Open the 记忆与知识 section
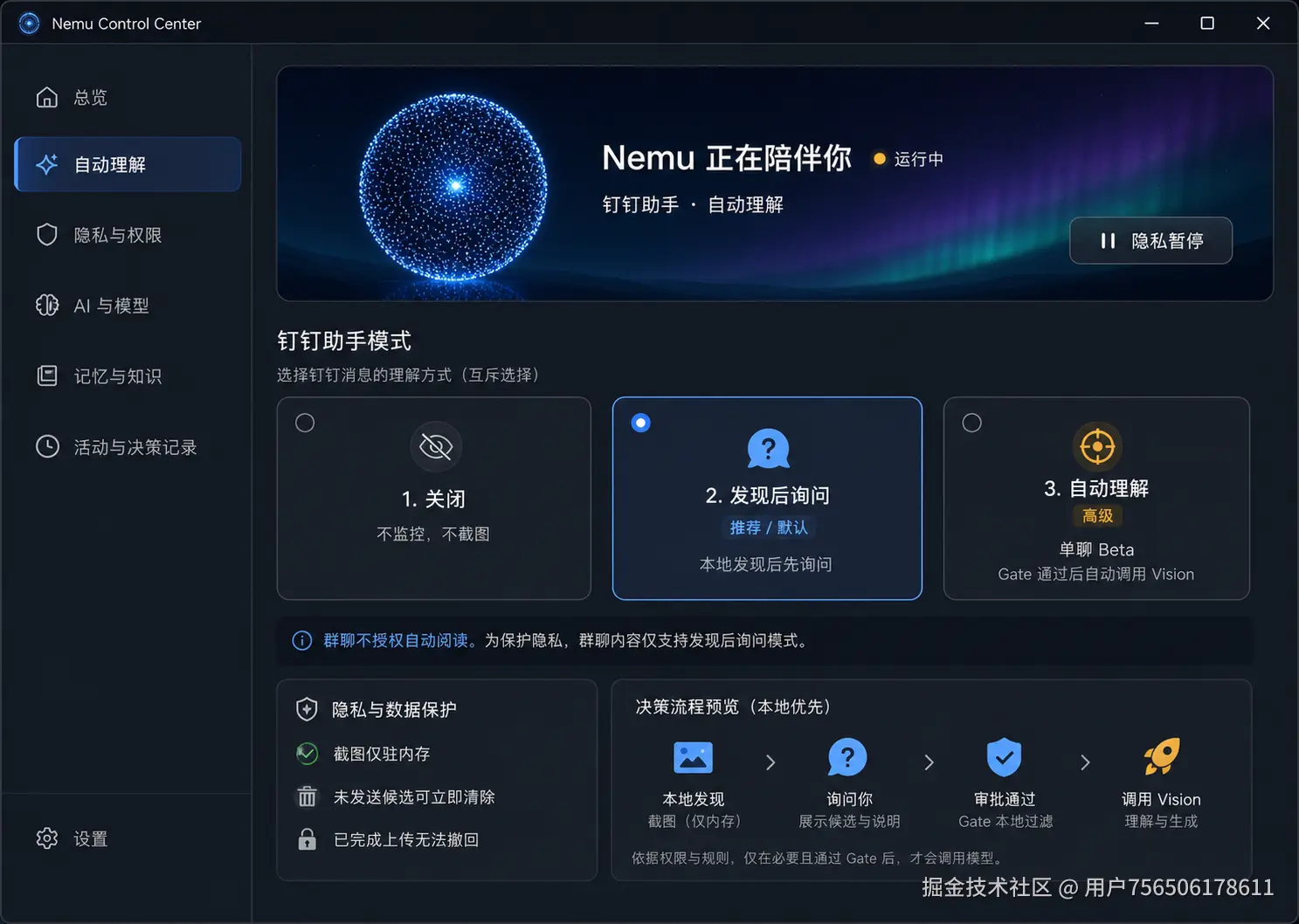The image size is (1299, 924). [128, 376]
